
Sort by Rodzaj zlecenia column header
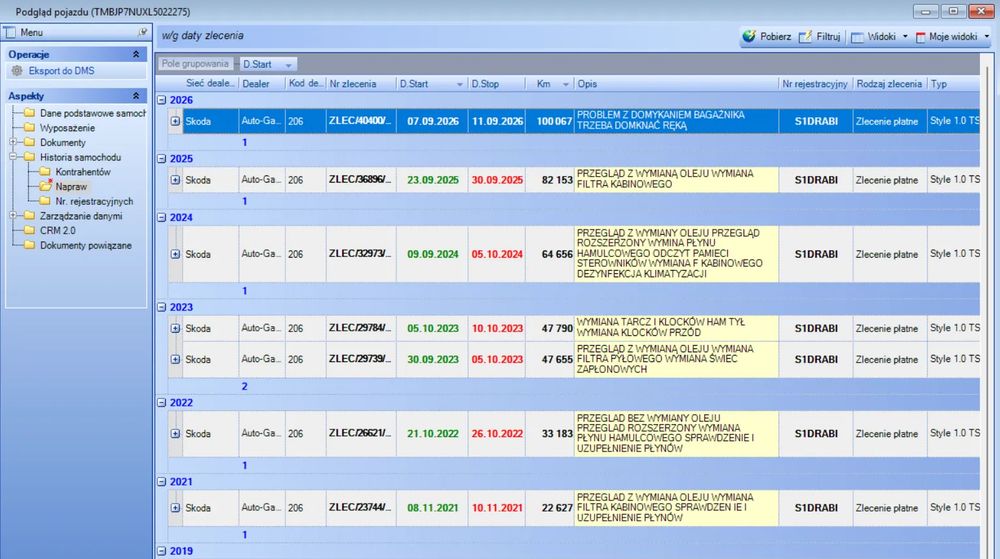point(889,83)
